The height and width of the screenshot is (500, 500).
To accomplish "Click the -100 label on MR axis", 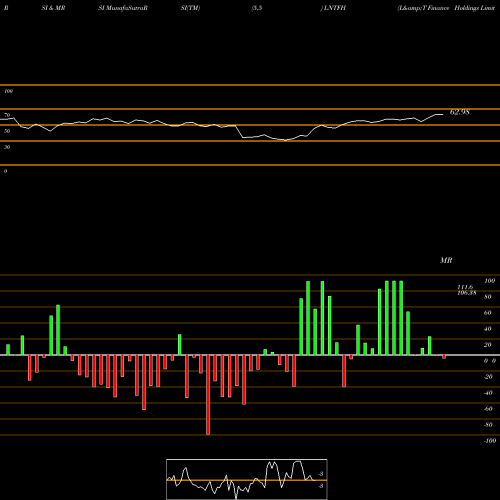I will (489, 441).
